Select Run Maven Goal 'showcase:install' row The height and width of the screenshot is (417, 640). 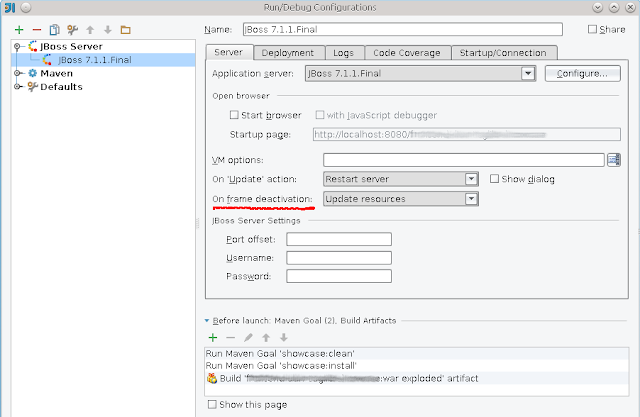tap(416, 366)
